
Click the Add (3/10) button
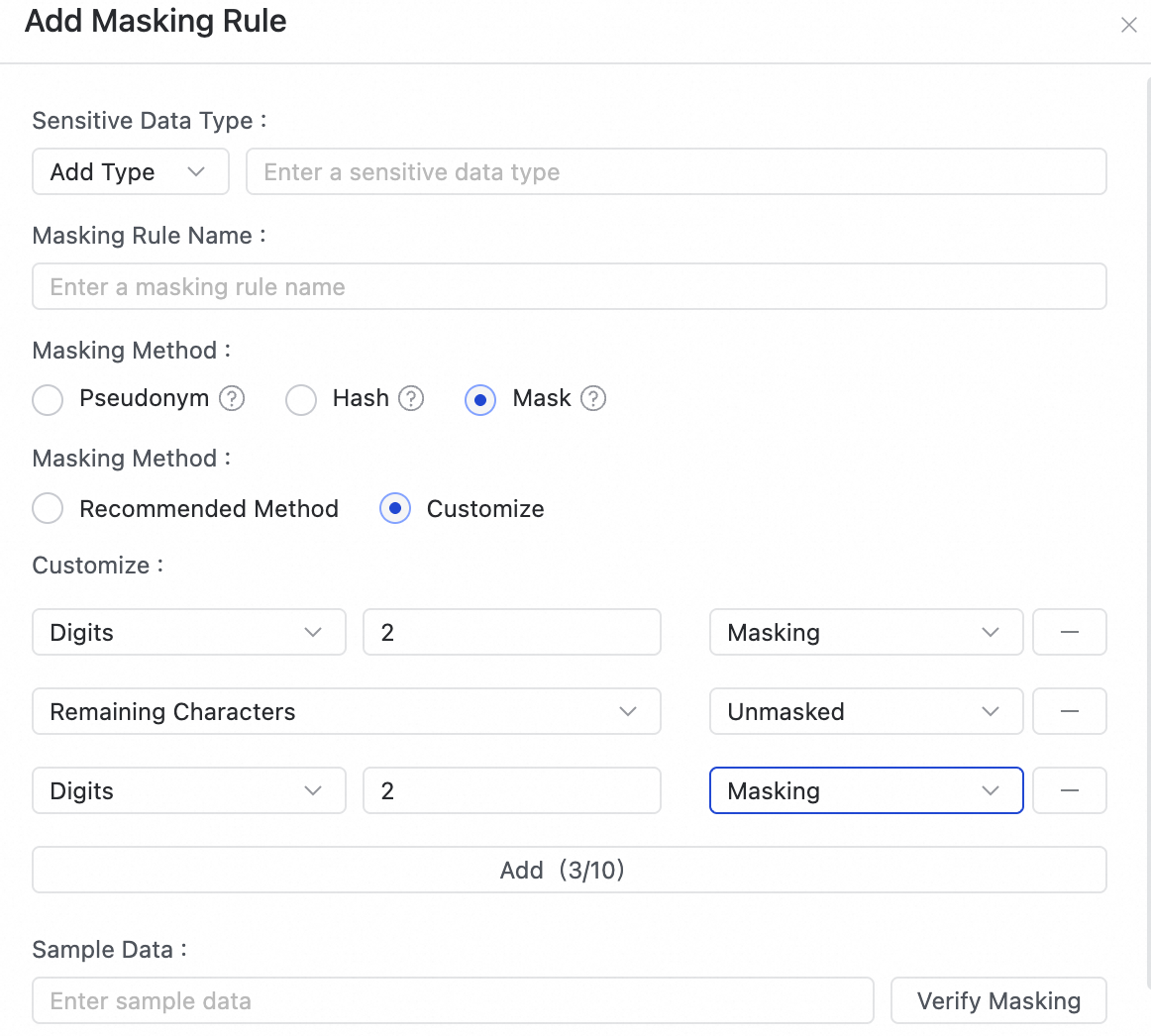coord(569,870)
